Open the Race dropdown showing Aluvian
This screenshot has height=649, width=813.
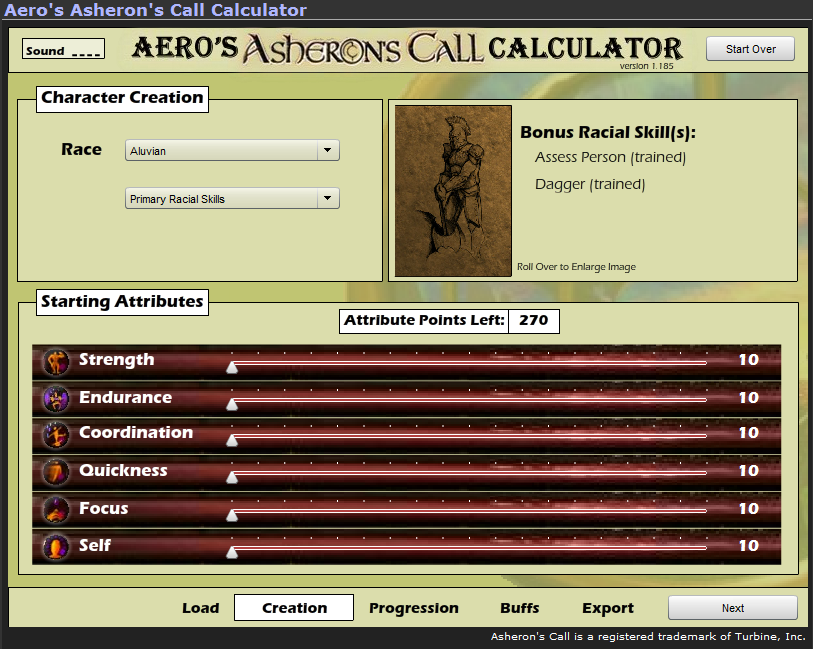coord(232,151)
